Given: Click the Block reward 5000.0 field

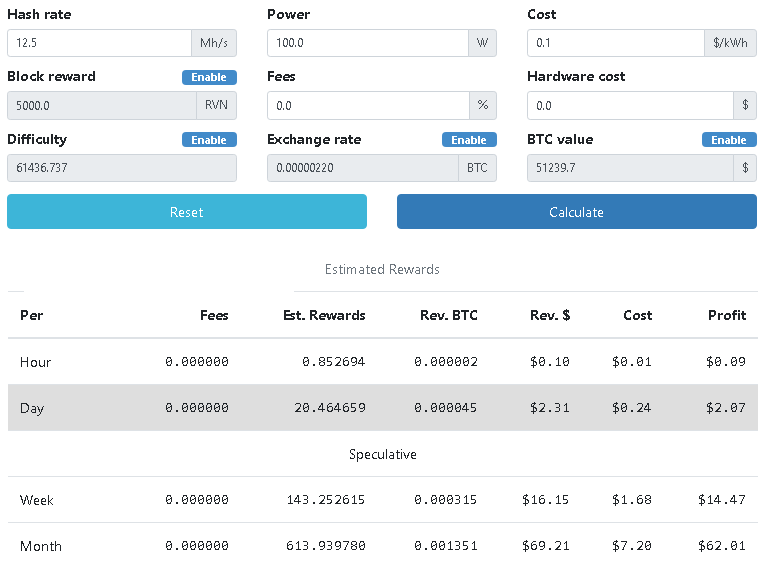Looking at the screenshot, I should [x=102, y=105].
